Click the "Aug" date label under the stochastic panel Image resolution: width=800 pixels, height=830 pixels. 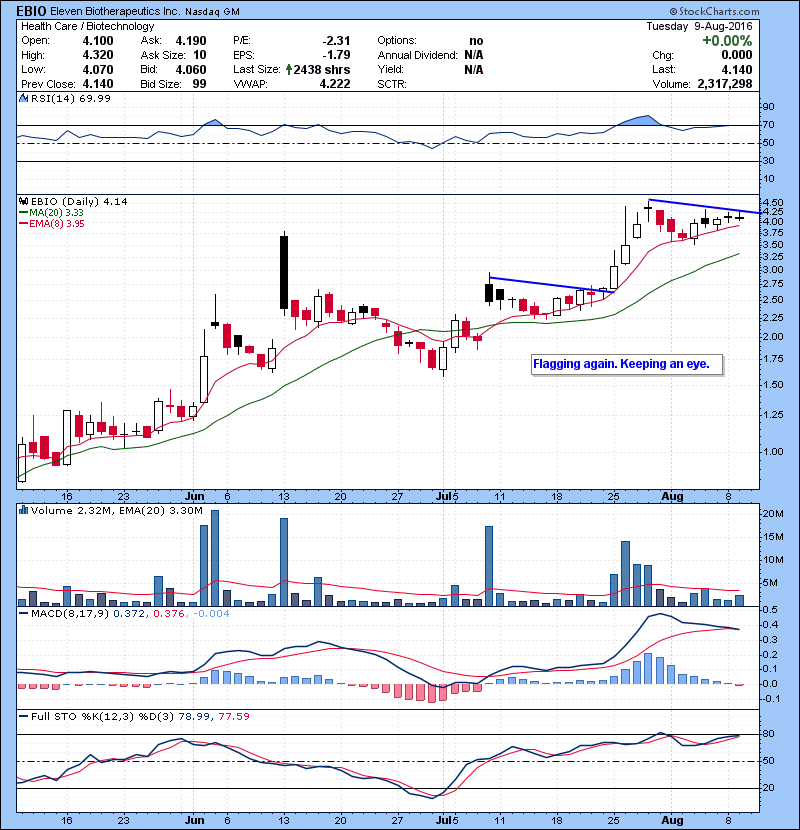point(672,820)
